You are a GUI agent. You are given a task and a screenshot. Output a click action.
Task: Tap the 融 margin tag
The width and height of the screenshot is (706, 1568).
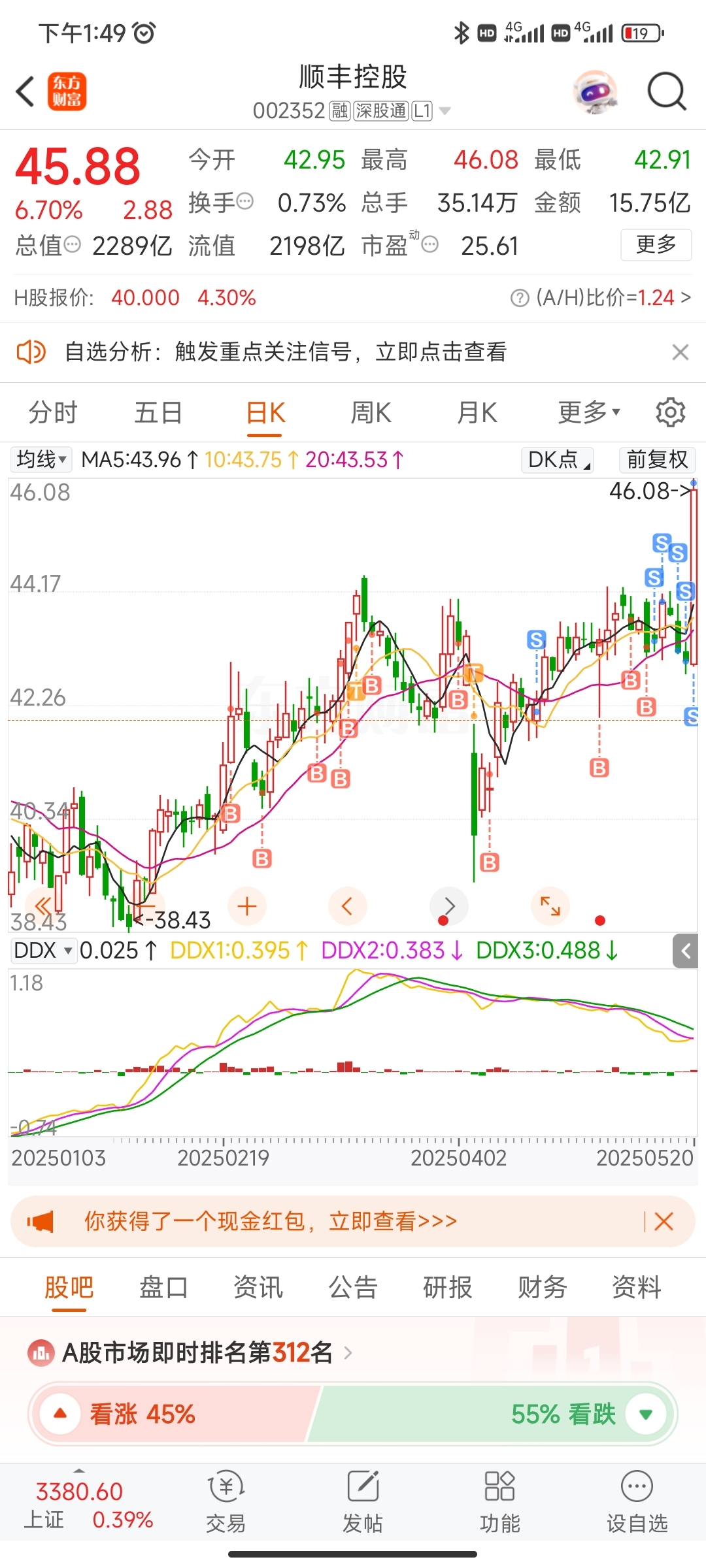340,111
